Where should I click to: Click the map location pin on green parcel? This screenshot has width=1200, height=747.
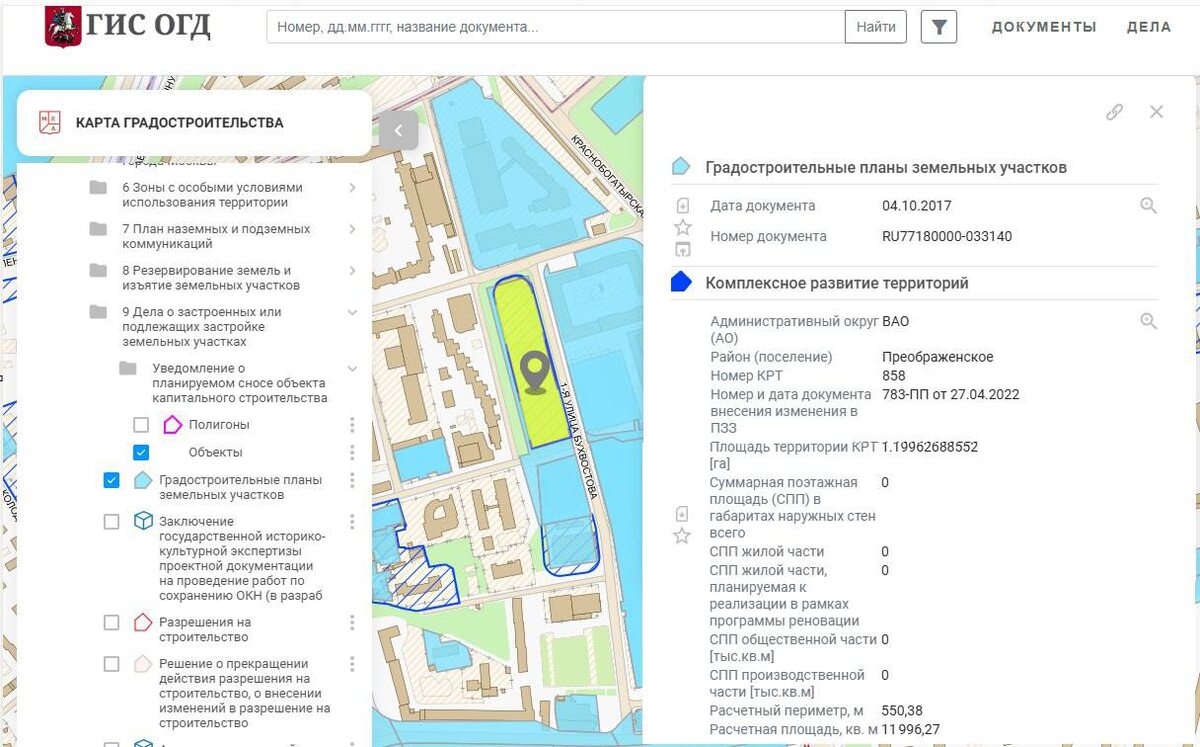pyautogui.click(x=537, y=373)
